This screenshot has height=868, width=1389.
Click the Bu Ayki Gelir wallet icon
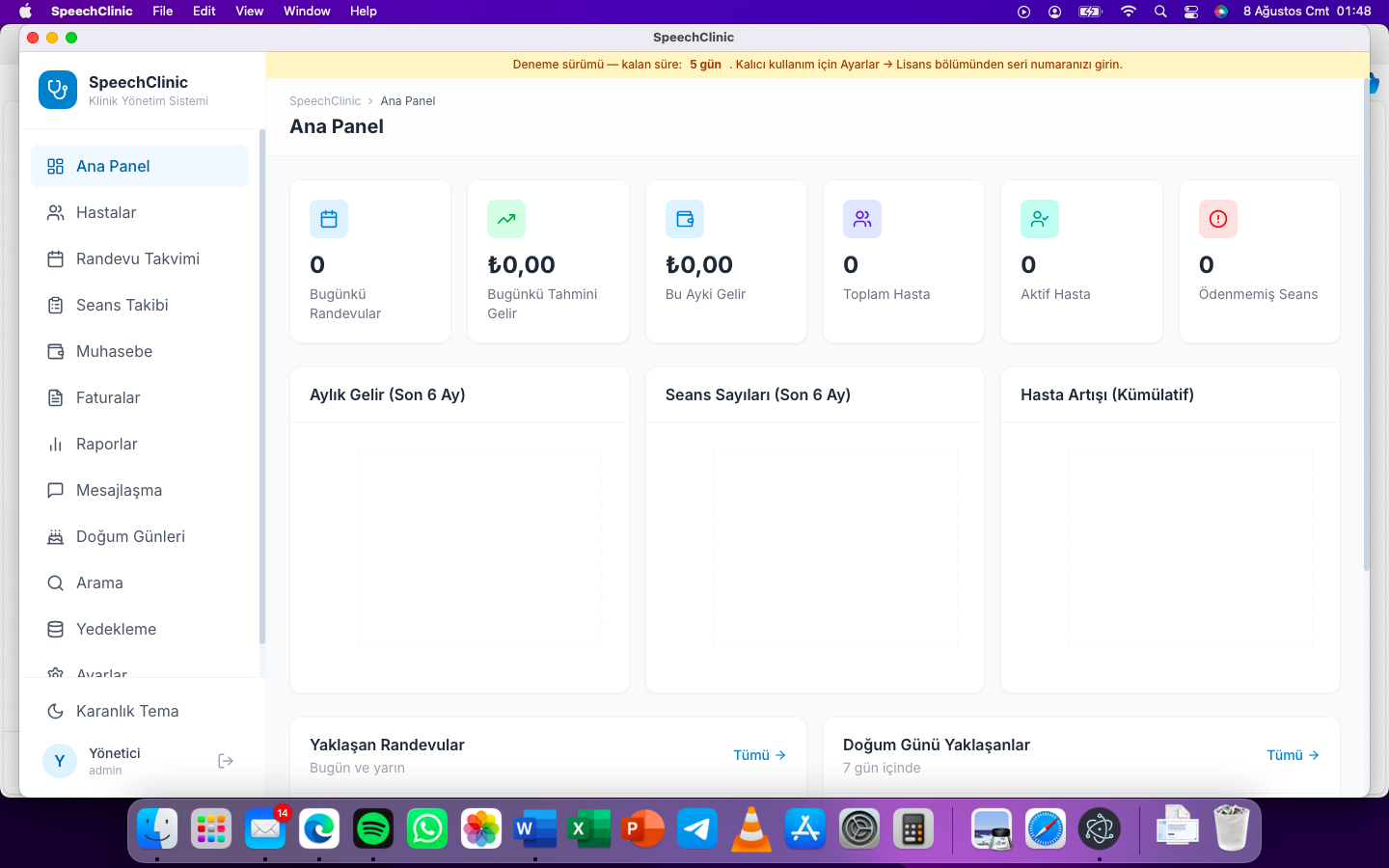pos(685,219)
